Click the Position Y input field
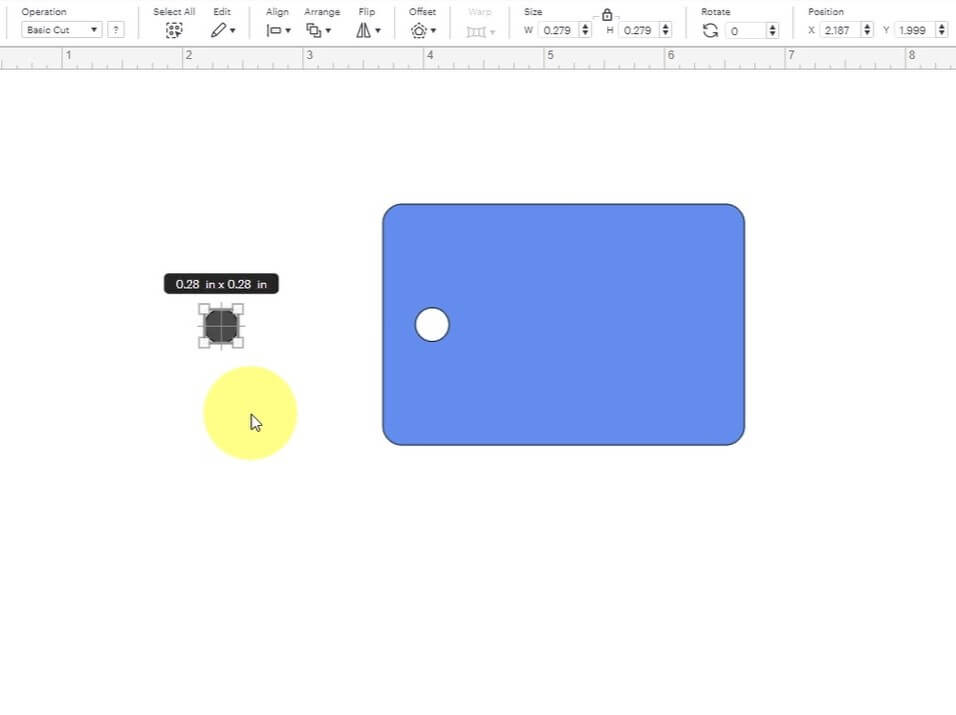 (x=914, y=30)
